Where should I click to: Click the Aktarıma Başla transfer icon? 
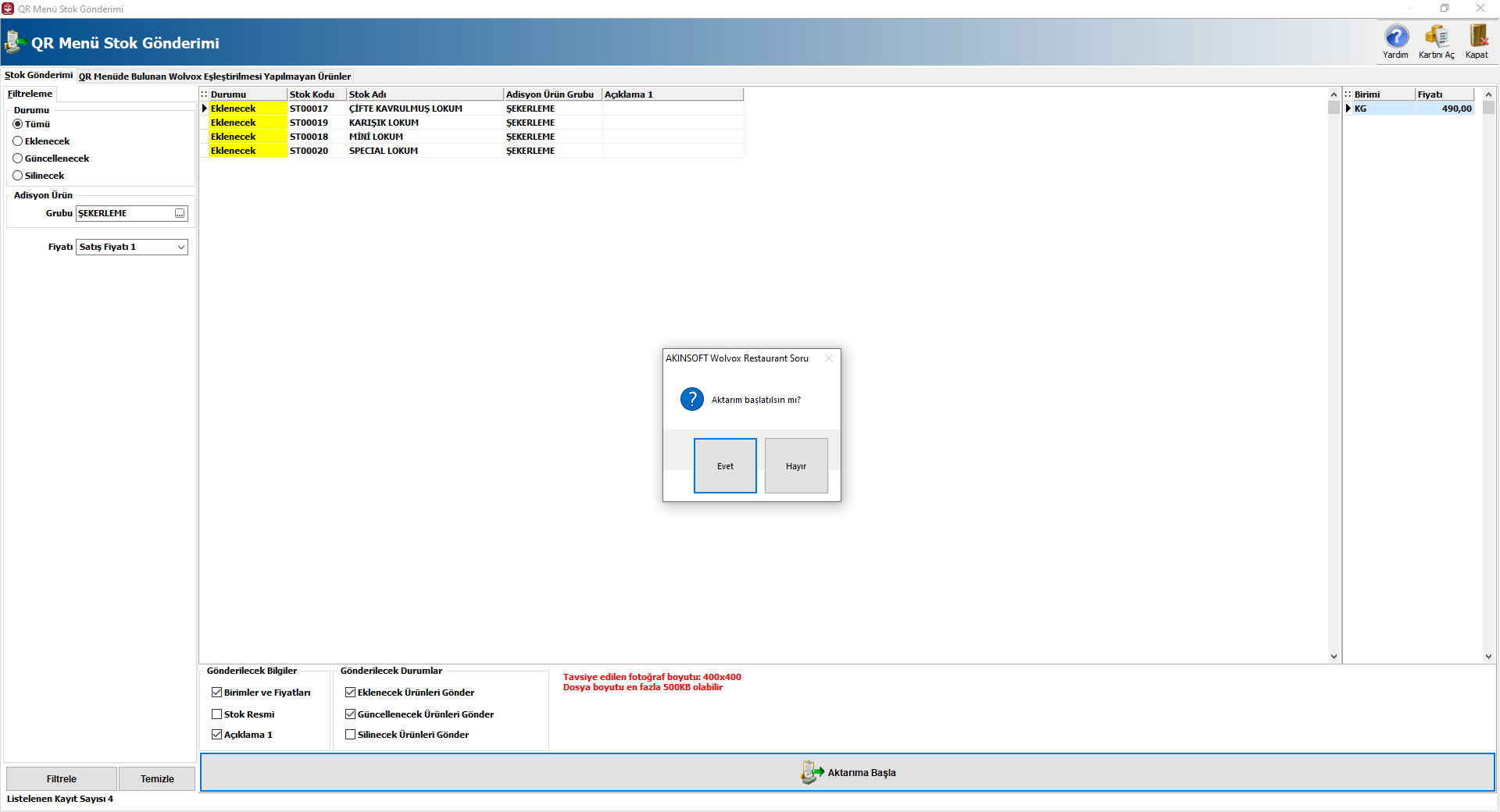pyautogui.click(x=812, y=772)
